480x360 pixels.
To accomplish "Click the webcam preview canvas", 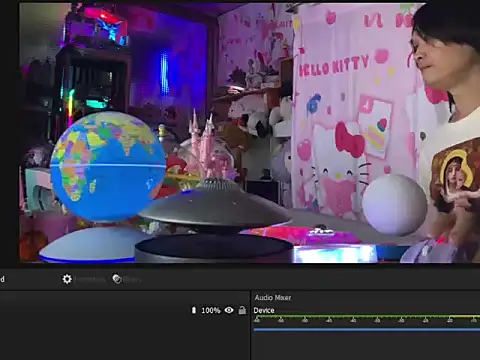I will (249, 133).
